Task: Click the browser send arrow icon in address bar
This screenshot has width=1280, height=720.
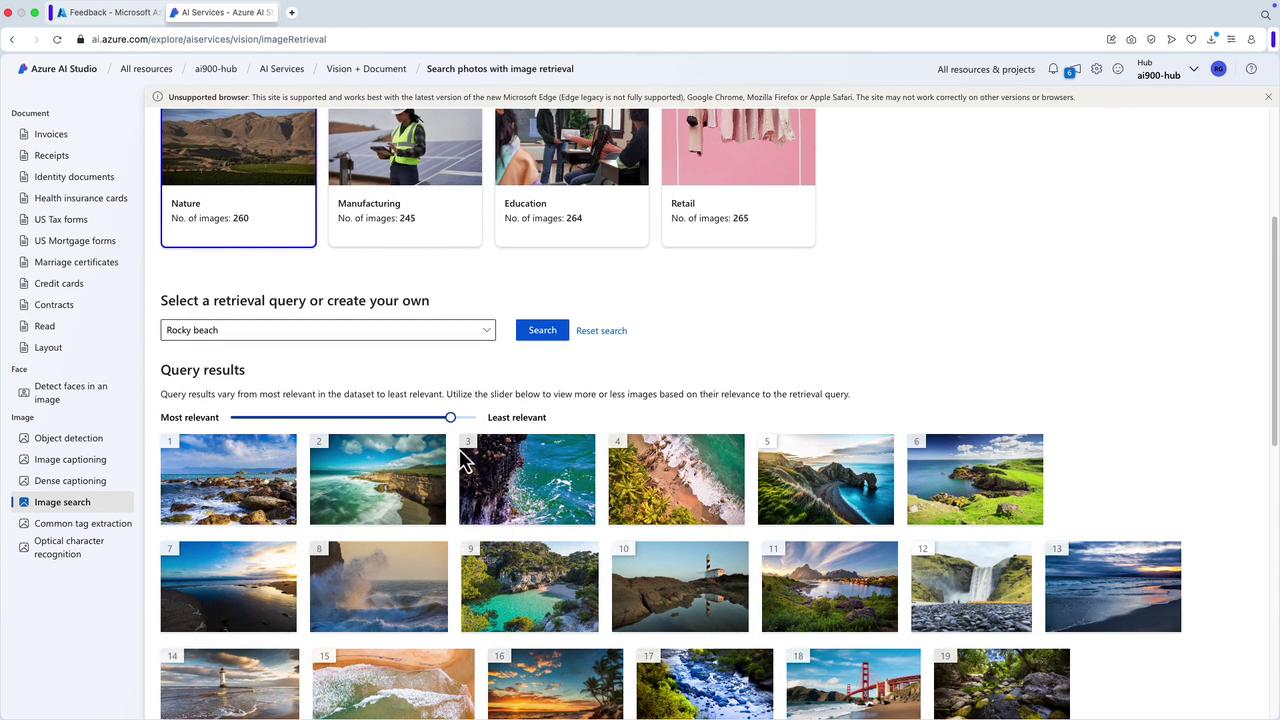Action: 1171,39
